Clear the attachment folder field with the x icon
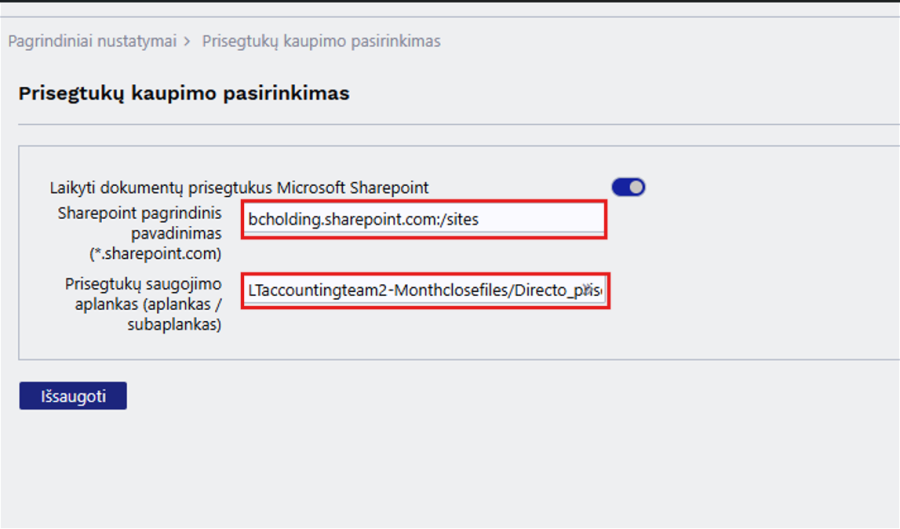Viewport: 900px width, 529px height. click(x=589, y=289)
